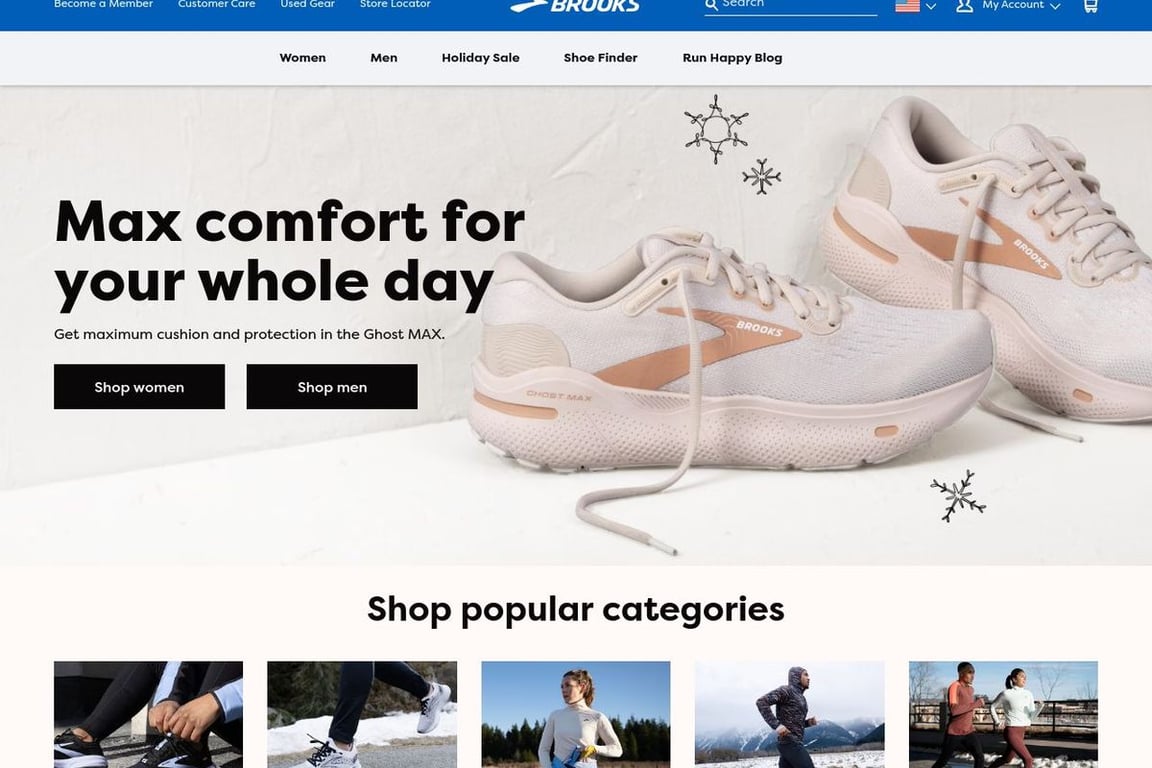Click the Brooks logo in the header
This screenshot has height=768, width=1152.
coord(575,5)
